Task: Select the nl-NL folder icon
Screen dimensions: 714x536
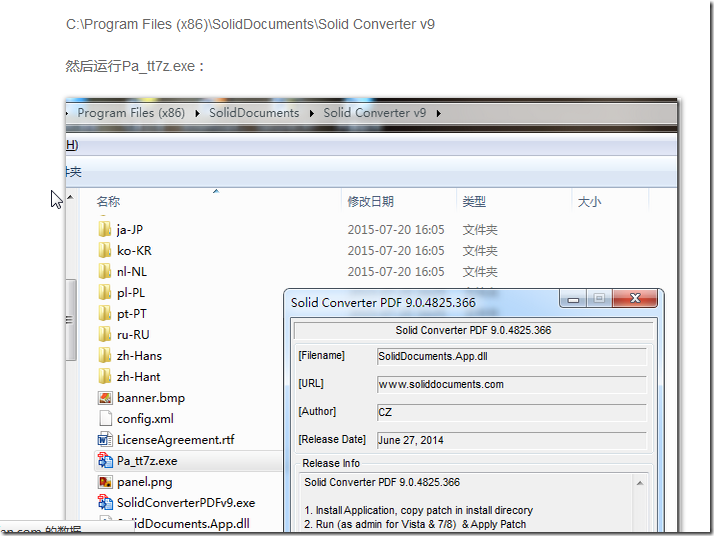Action: point(105,271)
